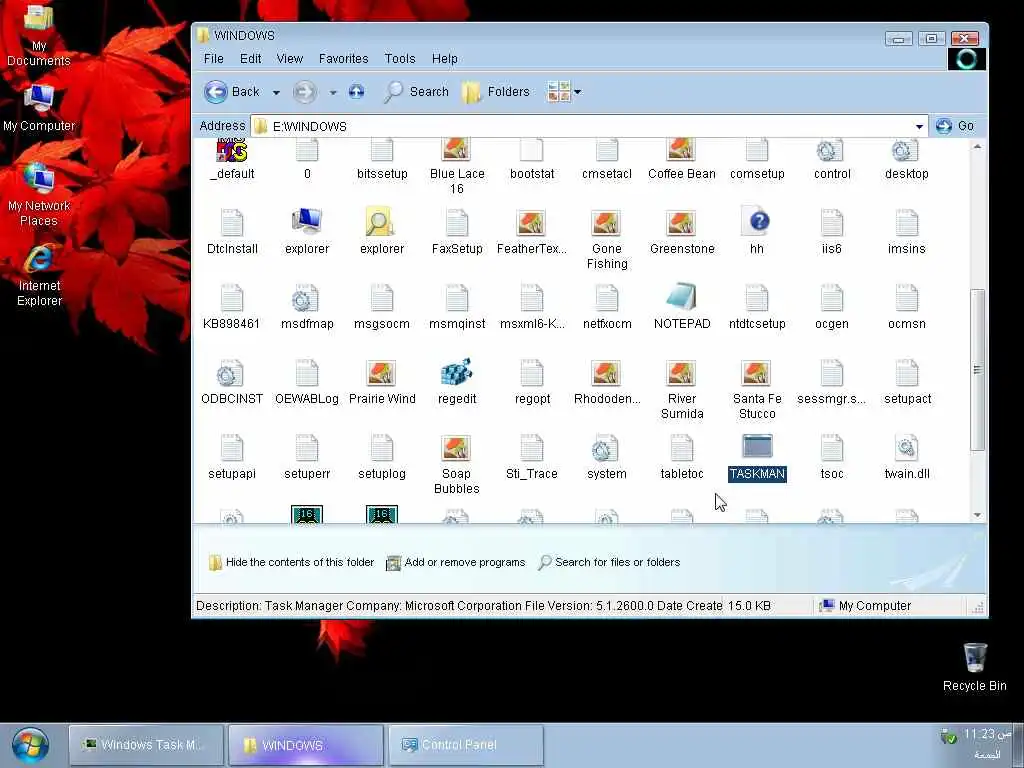Viewport: 1024px width, 768px height.
Task: Open the File menu
Action: tap(214, 59)
